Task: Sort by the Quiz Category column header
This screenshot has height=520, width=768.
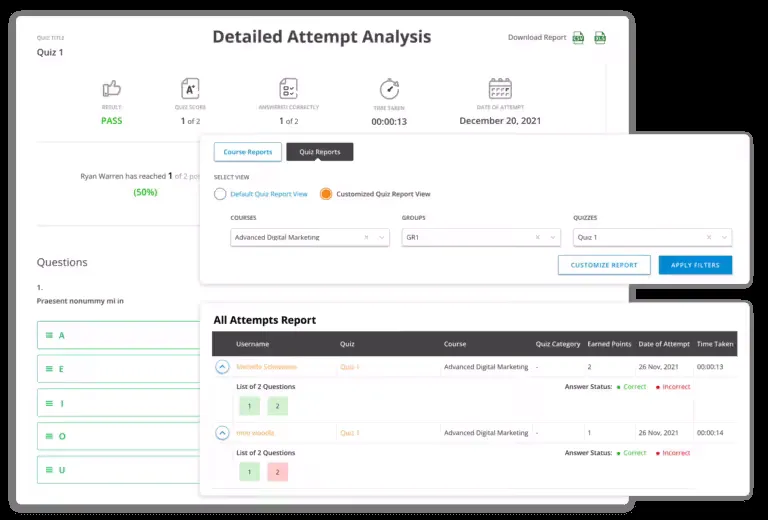Action: tap(558, 344)
